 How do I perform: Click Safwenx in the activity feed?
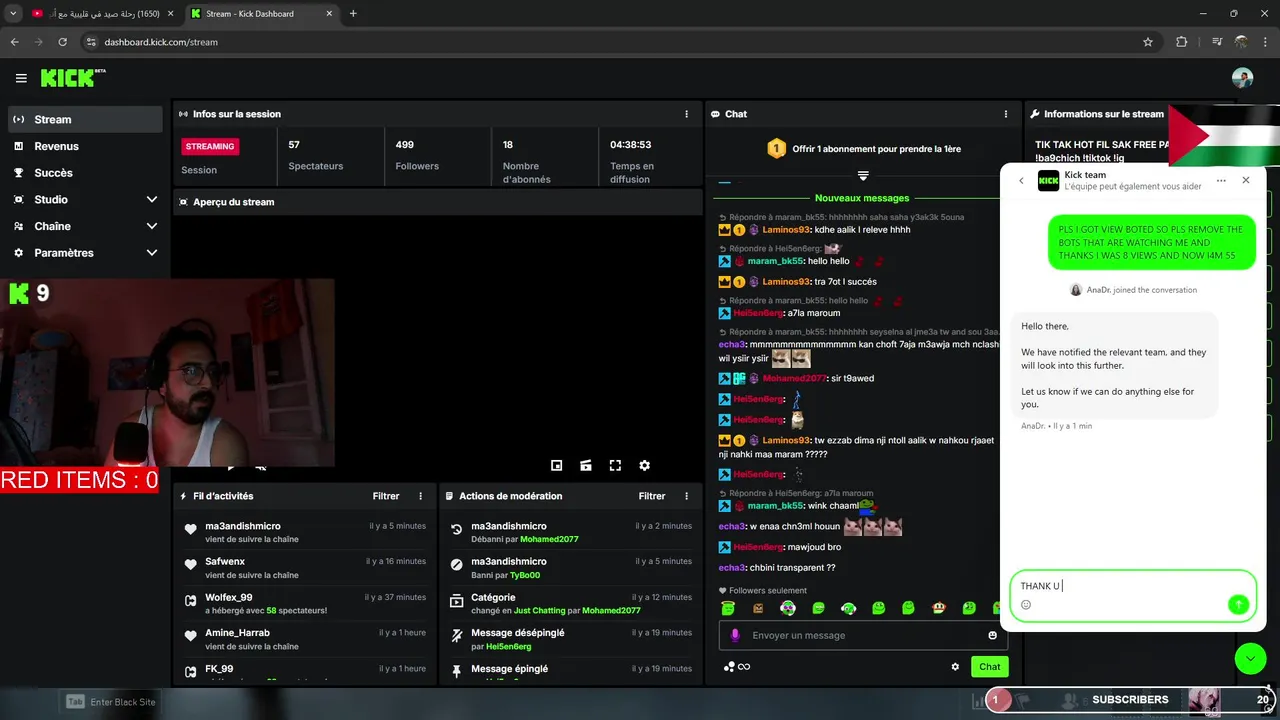click(x=225, y=562)
